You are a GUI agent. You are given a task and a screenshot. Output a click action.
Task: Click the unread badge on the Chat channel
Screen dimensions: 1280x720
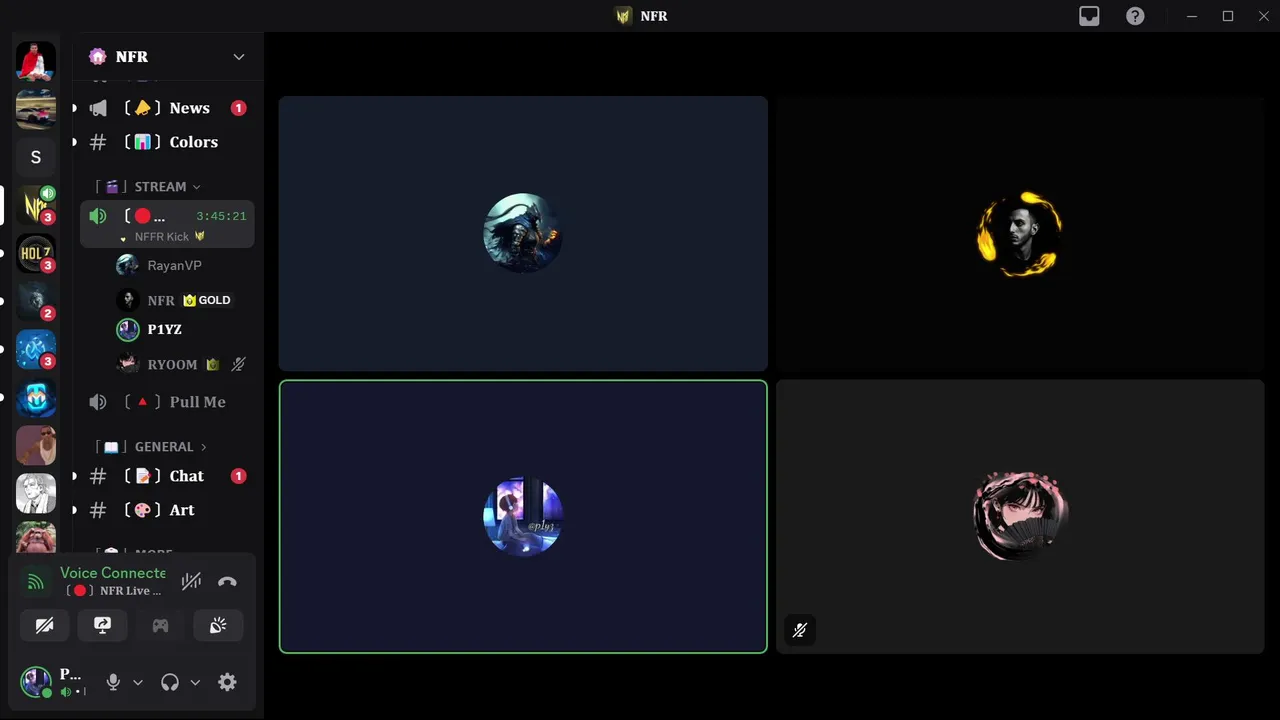coord(238,476)
